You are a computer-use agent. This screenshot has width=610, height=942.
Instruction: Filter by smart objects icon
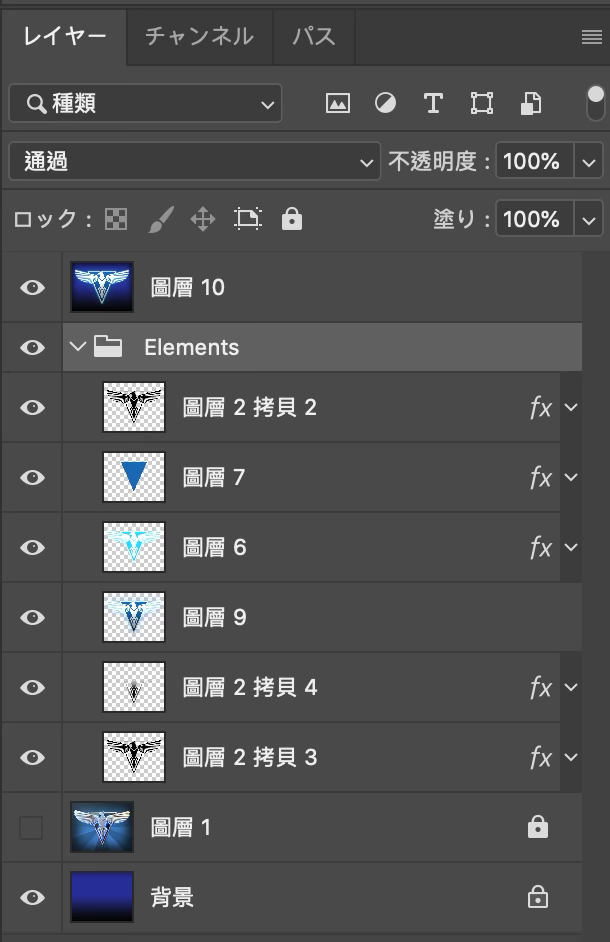(529, 103)
